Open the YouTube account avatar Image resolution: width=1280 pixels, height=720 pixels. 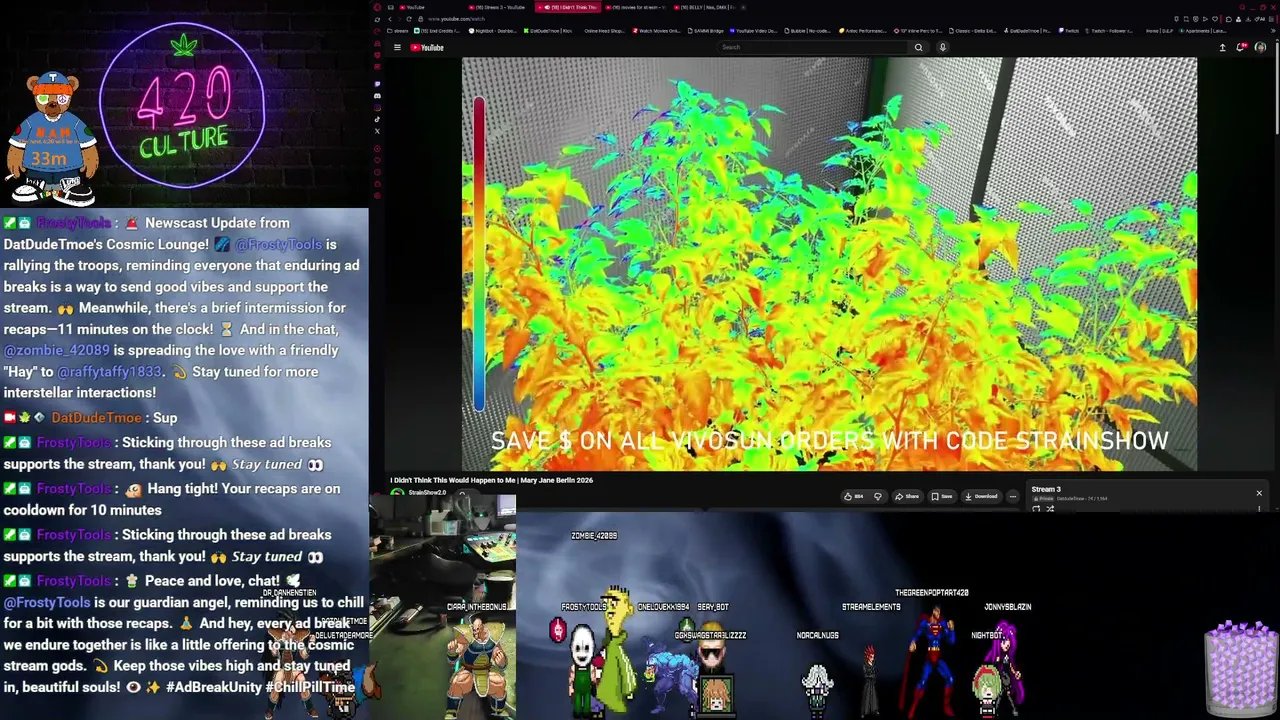[x=1260, y=47]
